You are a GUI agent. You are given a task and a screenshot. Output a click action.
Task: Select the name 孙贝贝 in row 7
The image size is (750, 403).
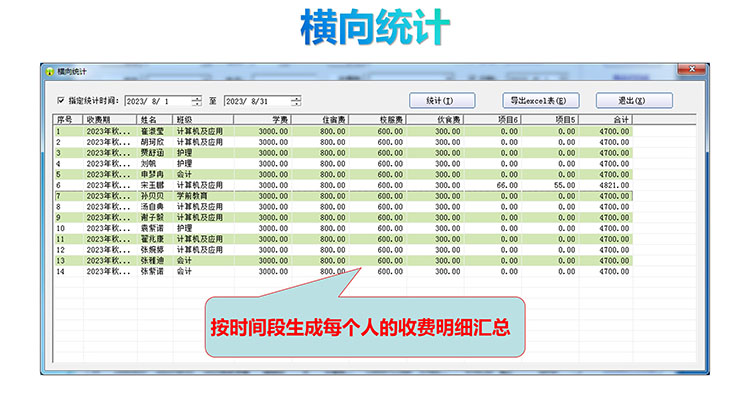(x=152, y=196)
